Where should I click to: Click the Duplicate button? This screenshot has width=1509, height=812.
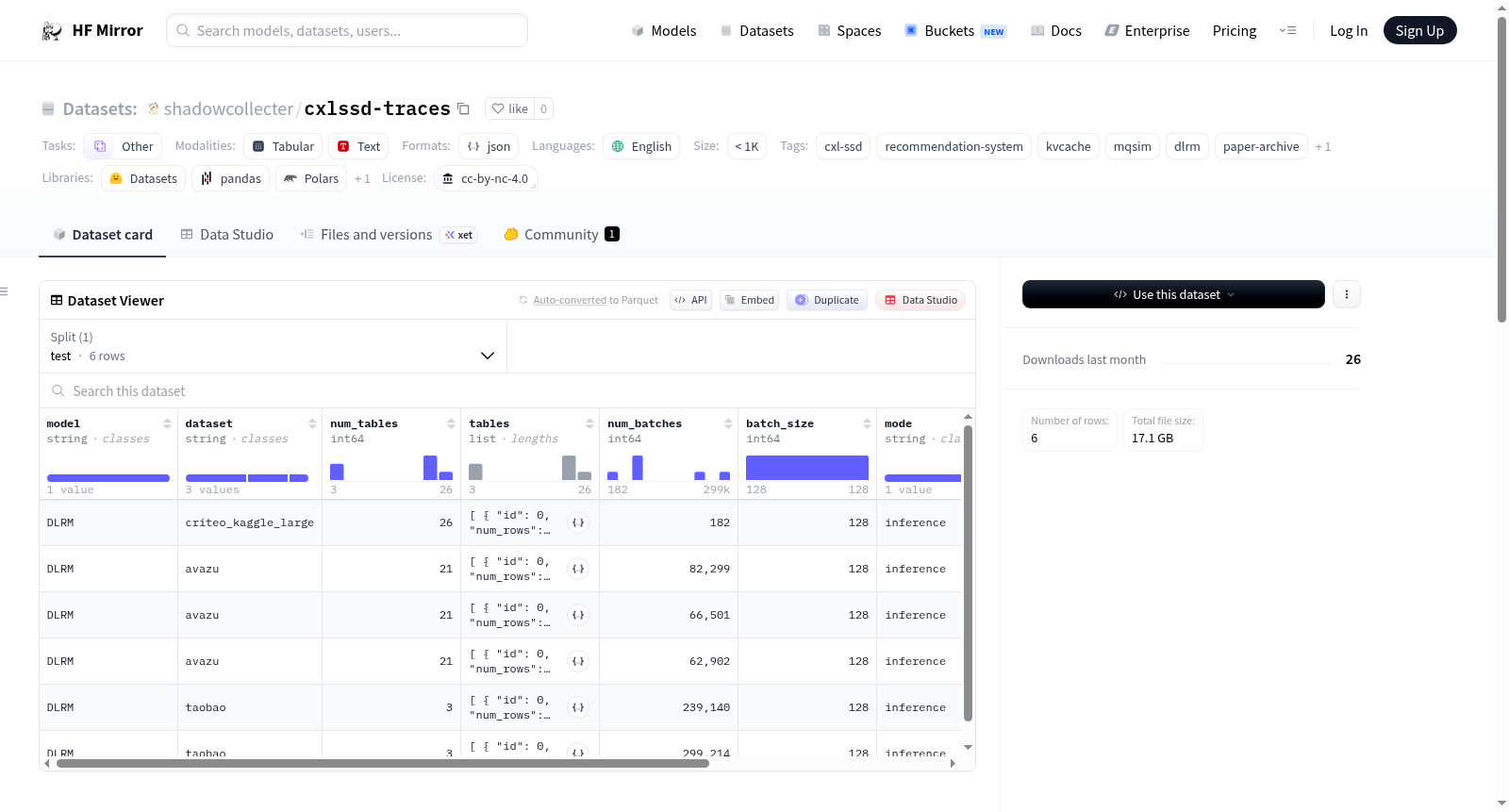point(827,300)
